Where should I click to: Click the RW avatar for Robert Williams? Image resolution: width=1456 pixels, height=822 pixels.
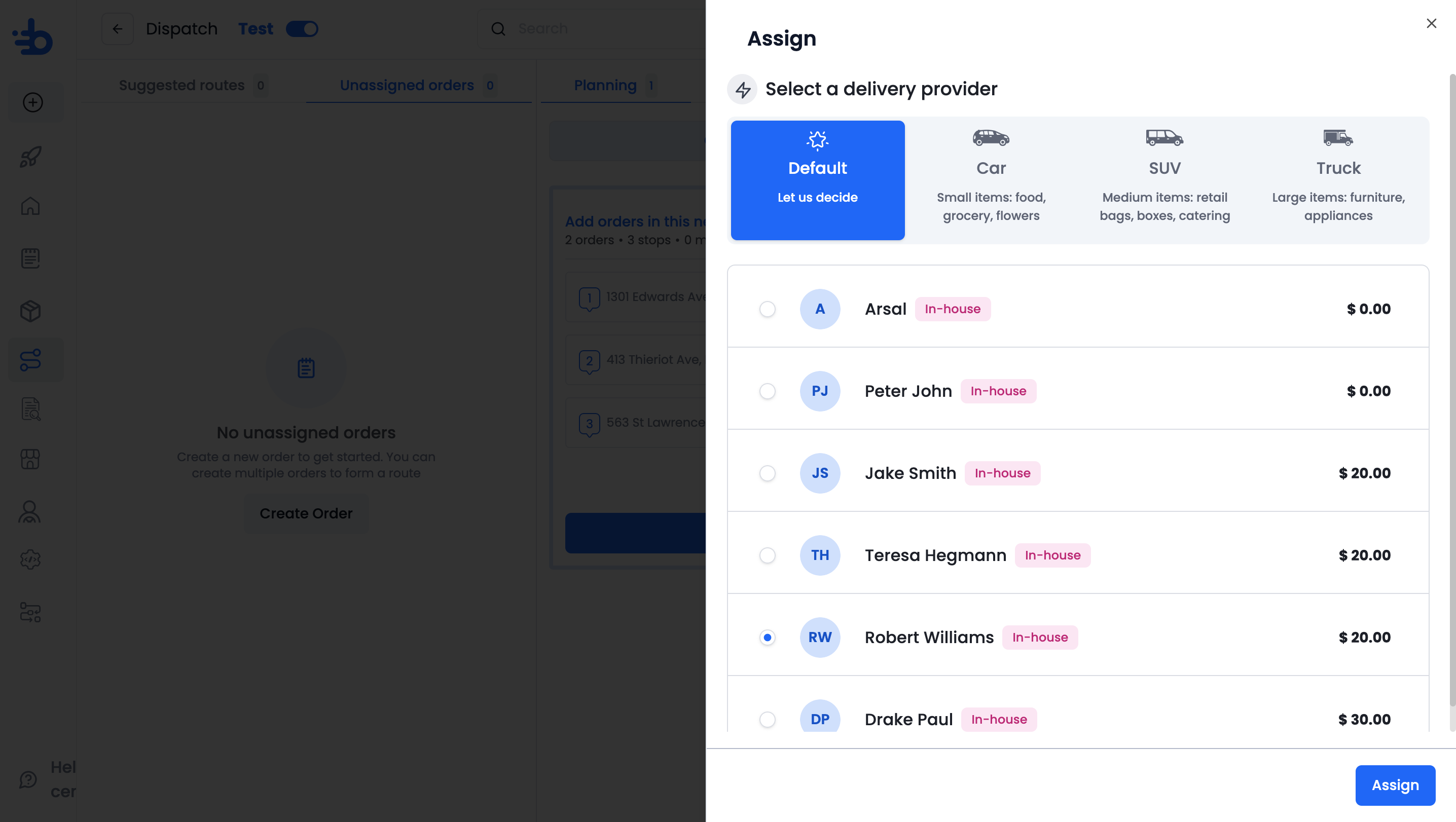click(x=820, y=637)
